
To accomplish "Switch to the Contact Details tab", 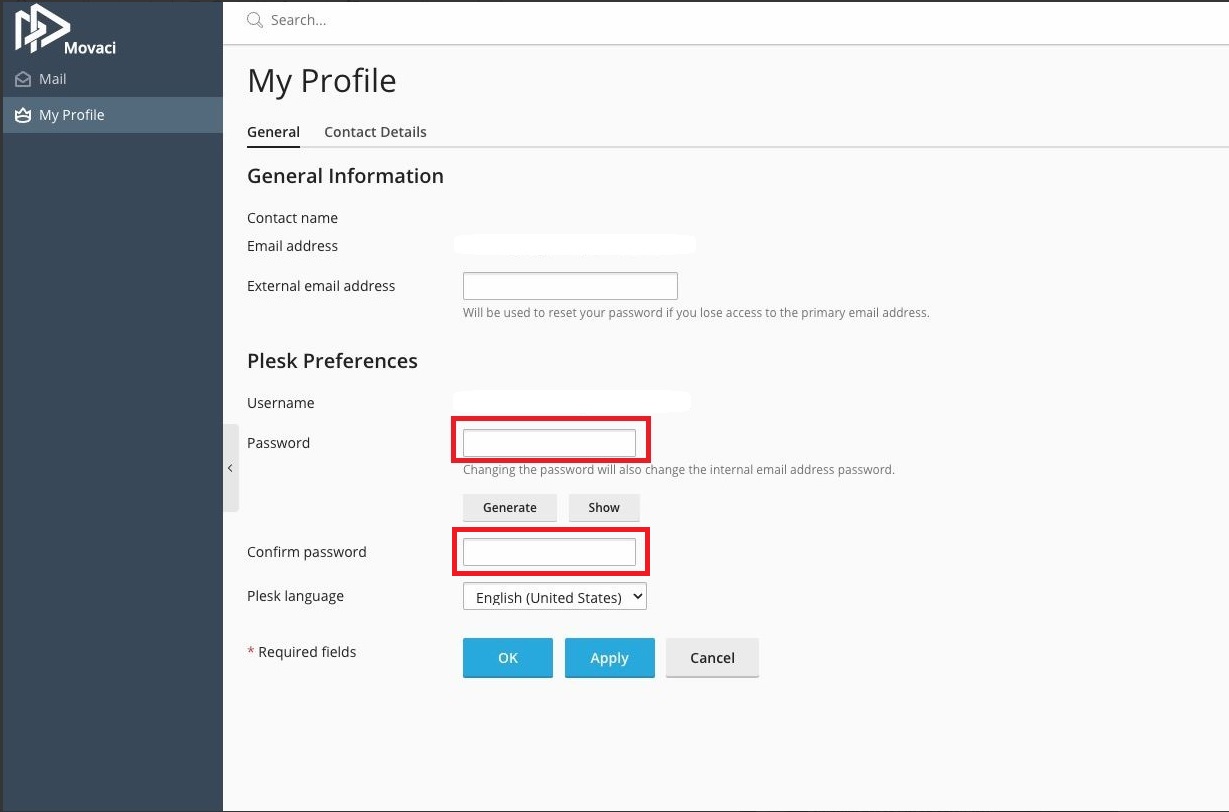I will pyautogui.click(x=375, y=132).
